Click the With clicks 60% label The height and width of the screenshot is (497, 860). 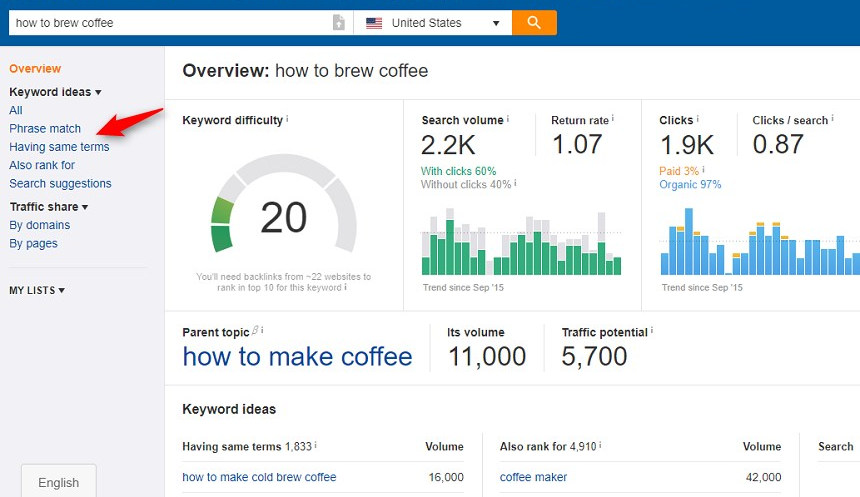(x=459, y=171)
